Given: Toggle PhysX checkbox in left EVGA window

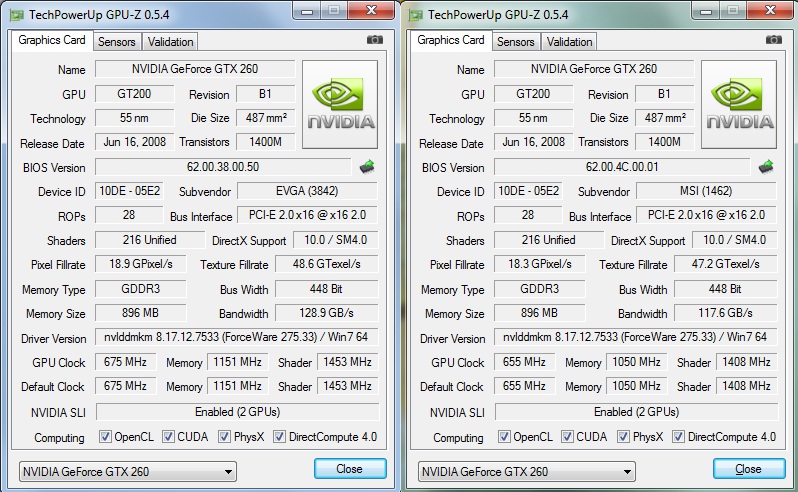Looking at the screenshot, I should (224, 437).
